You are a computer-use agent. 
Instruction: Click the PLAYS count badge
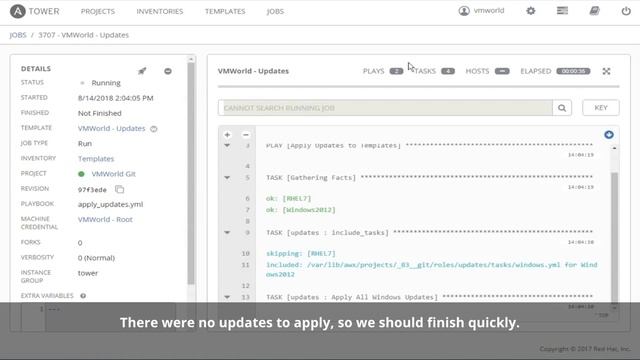coord(396,71)
